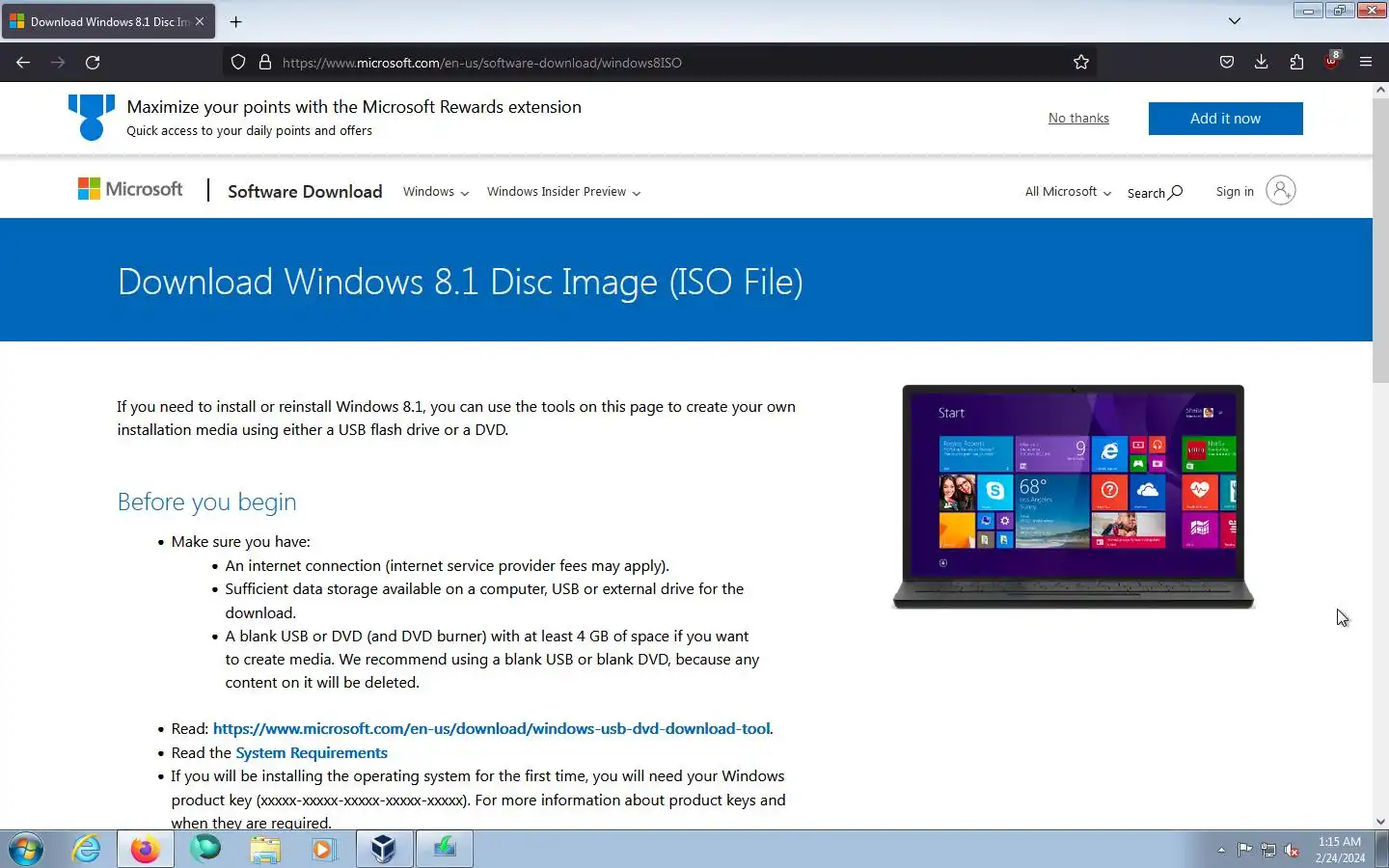Open the tracking protection shield icon
This screenshot has height=868, width=1389.
coord(238,63)
